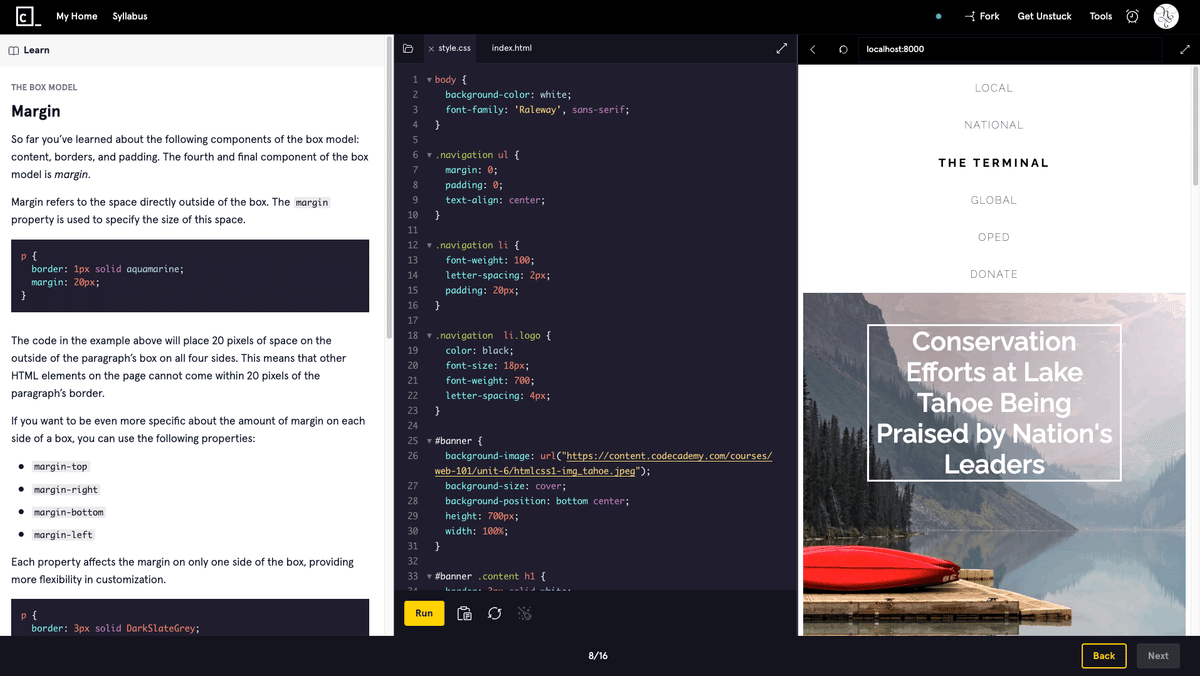
Task: Click THE BOX MODEL section label
Action: [x=44, y=88]
